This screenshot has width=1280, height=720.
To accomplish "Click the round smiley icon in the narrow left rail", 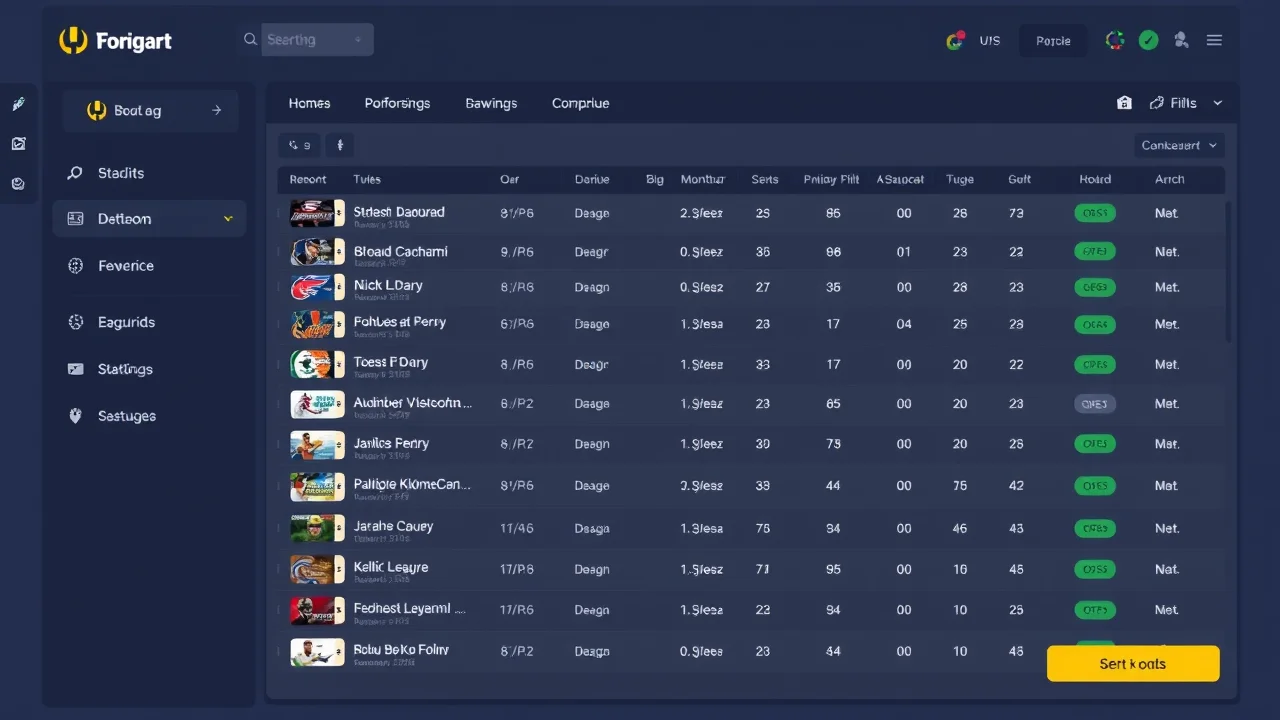I will coord(18,184).
